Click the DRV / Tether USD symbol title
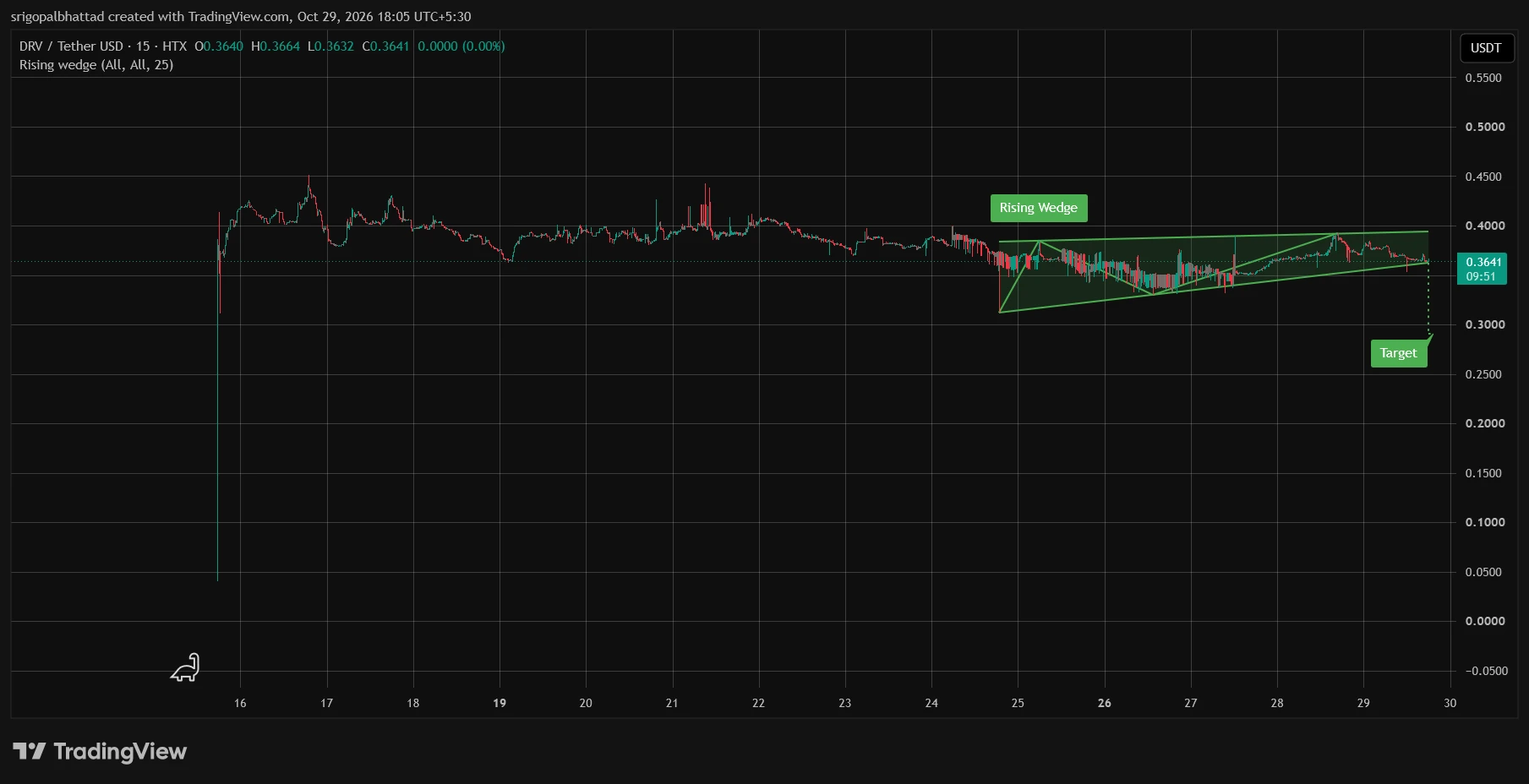 (71, 46)
